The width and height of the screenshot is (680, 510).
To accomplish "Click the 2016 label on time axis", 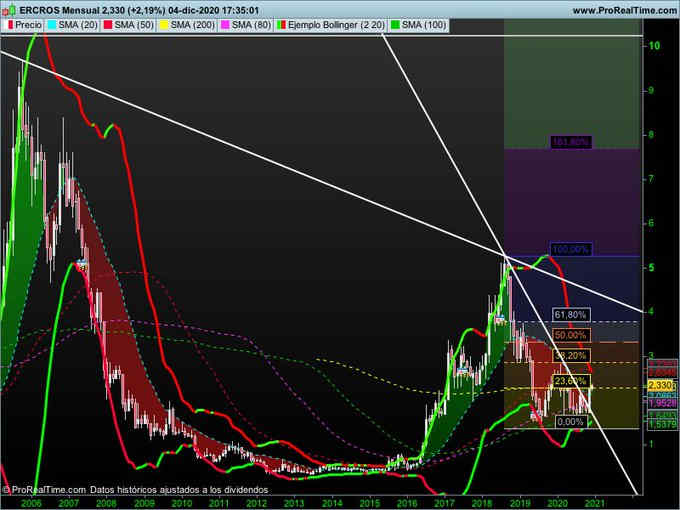I will pos(407,503).
